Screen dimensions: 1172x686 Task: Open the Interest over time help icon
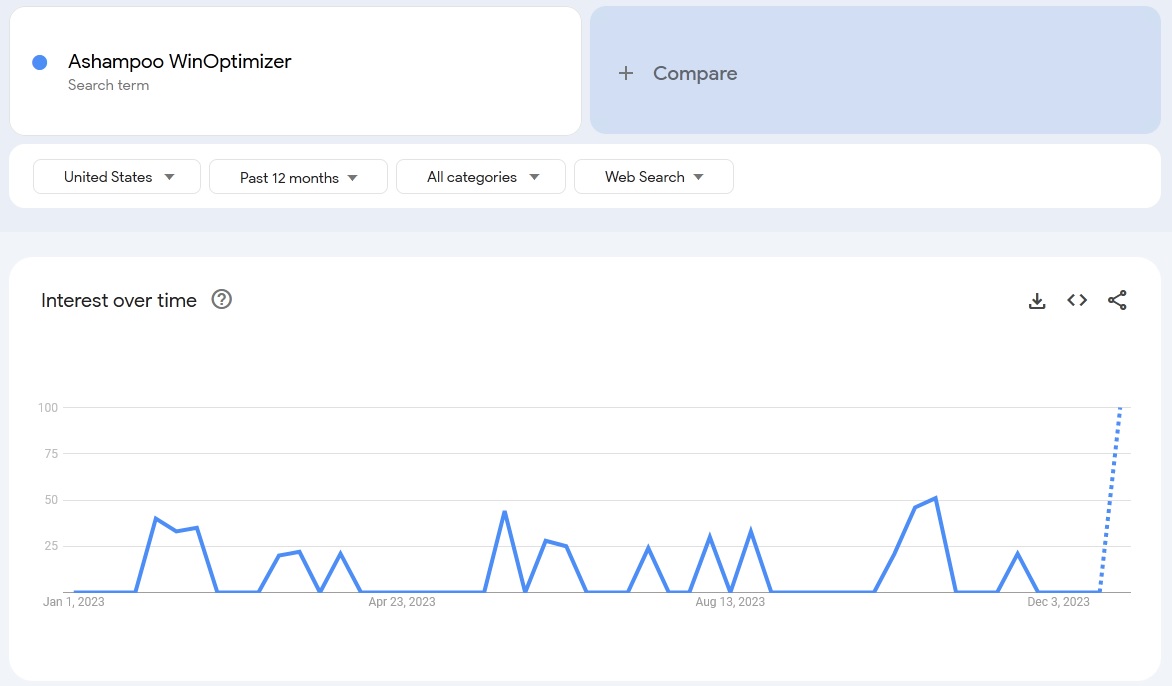coord(222,300)
